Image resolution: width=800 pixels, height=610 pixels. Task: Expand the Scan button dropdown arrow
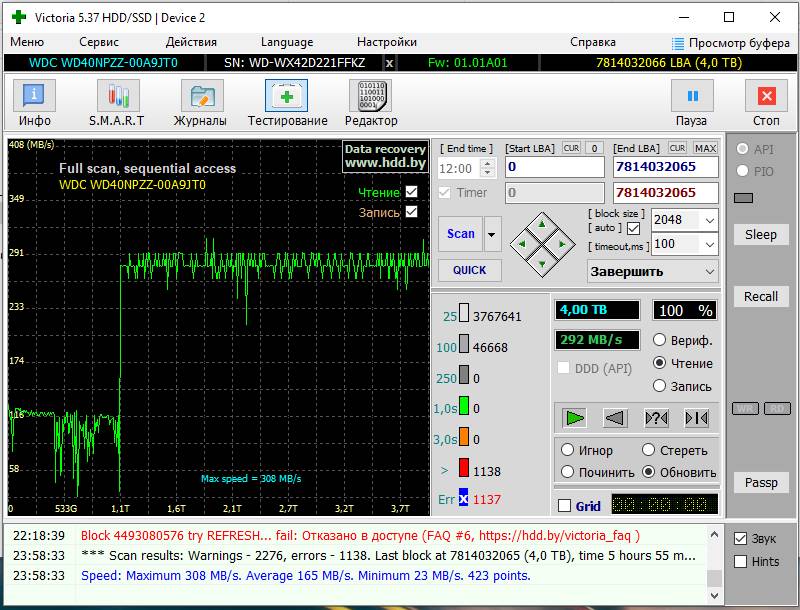pos(491,234)
